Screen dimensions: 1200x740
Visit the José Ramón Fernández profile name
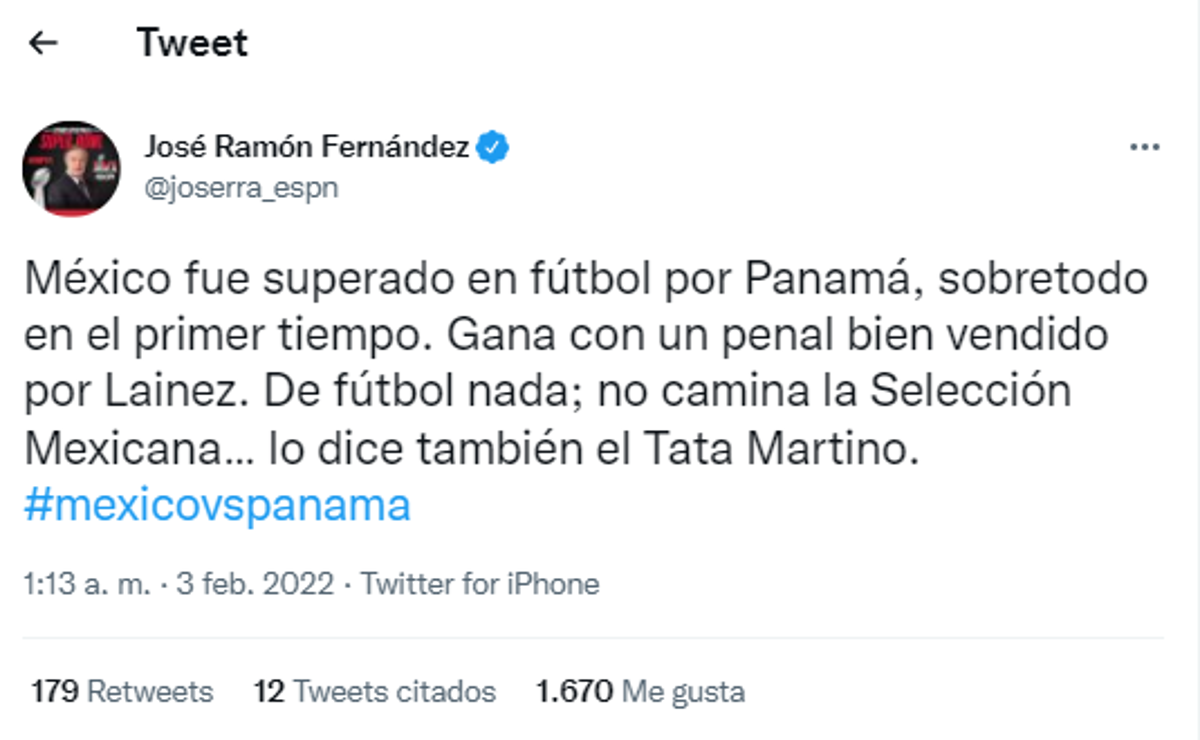coord(310,145)
